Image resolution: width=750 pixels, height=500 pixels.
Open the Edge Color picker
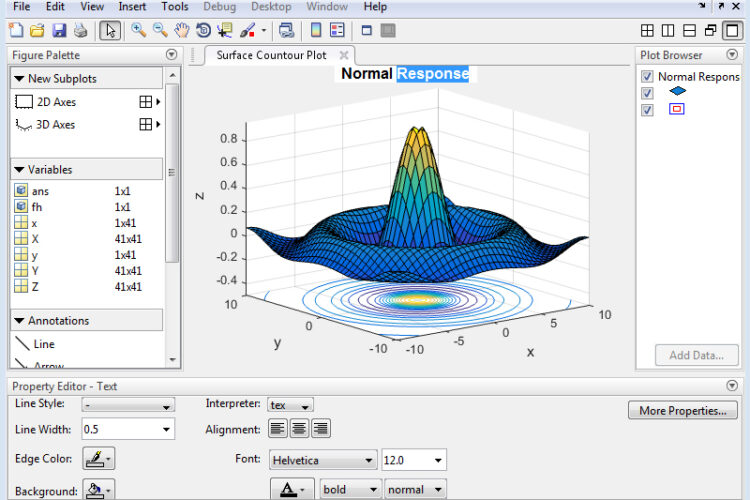(x=99, y=459)
